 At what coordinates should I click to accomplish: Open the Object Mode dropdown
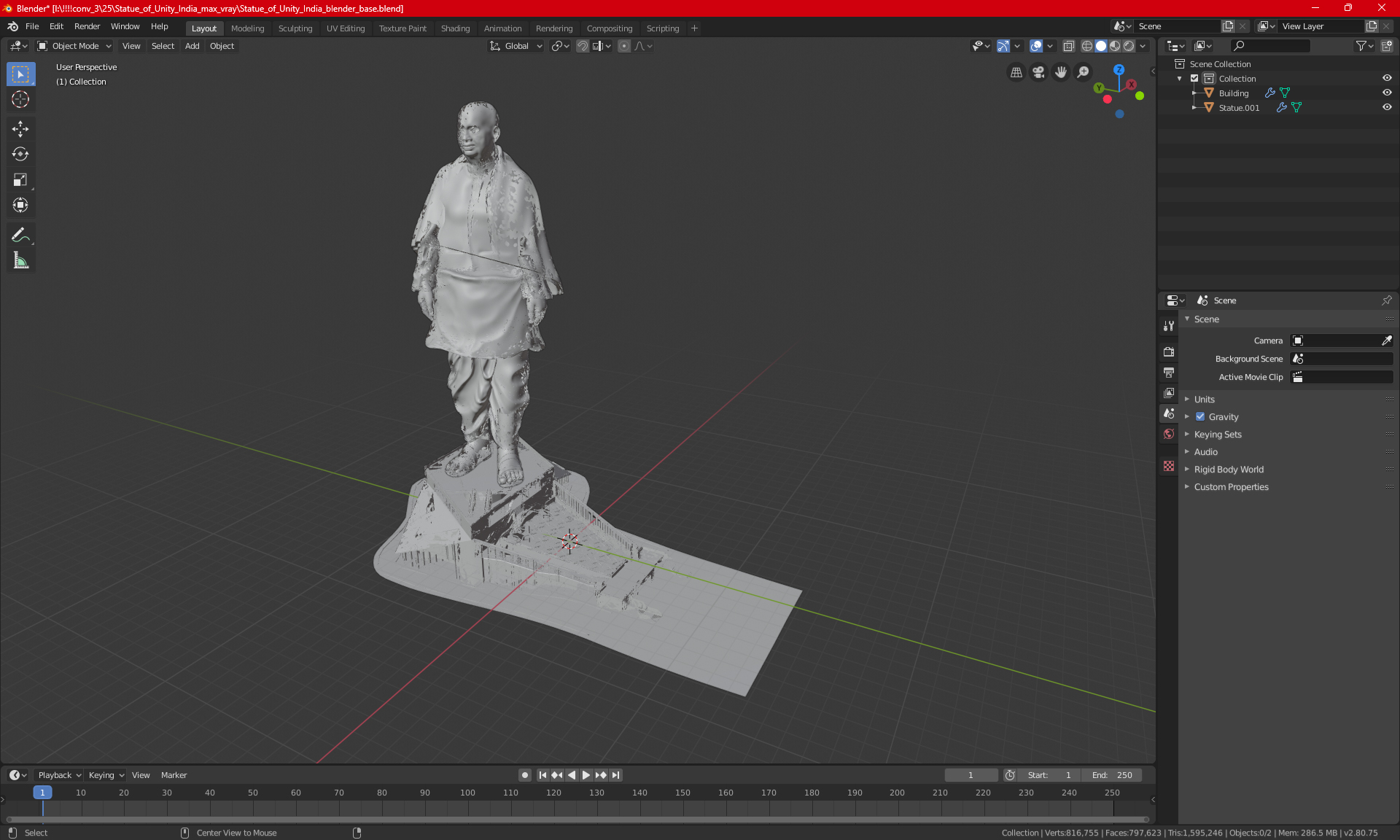point(74,46)
